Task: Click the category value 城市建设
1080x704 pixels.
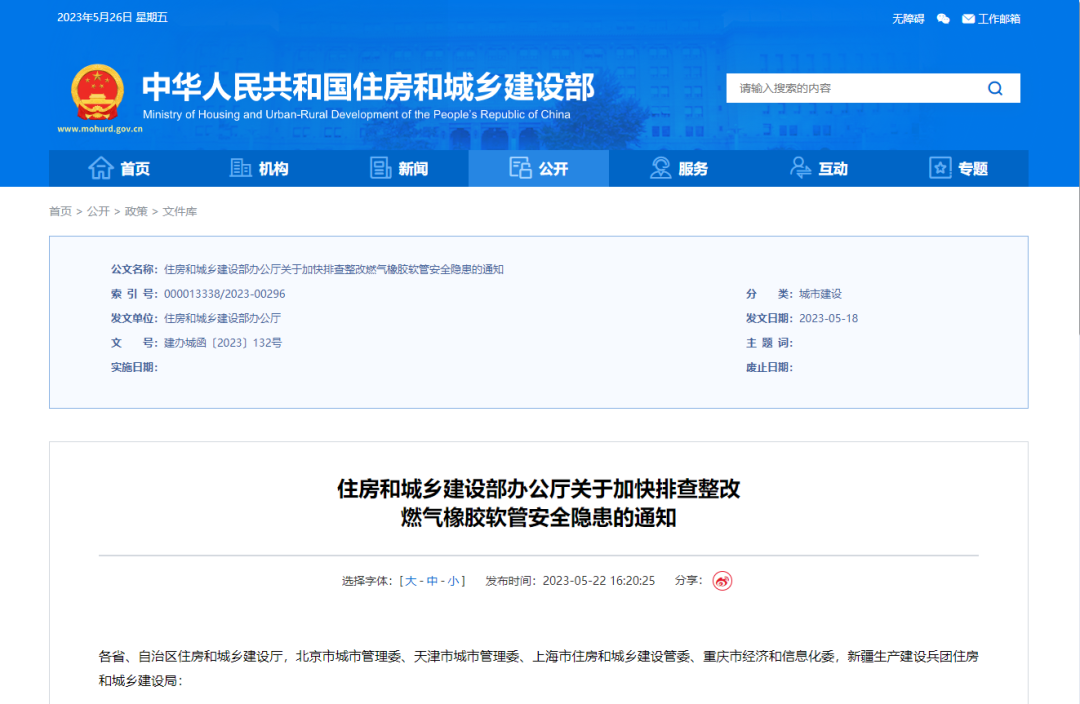Action: pyautogui.click(x=820, y=293)
